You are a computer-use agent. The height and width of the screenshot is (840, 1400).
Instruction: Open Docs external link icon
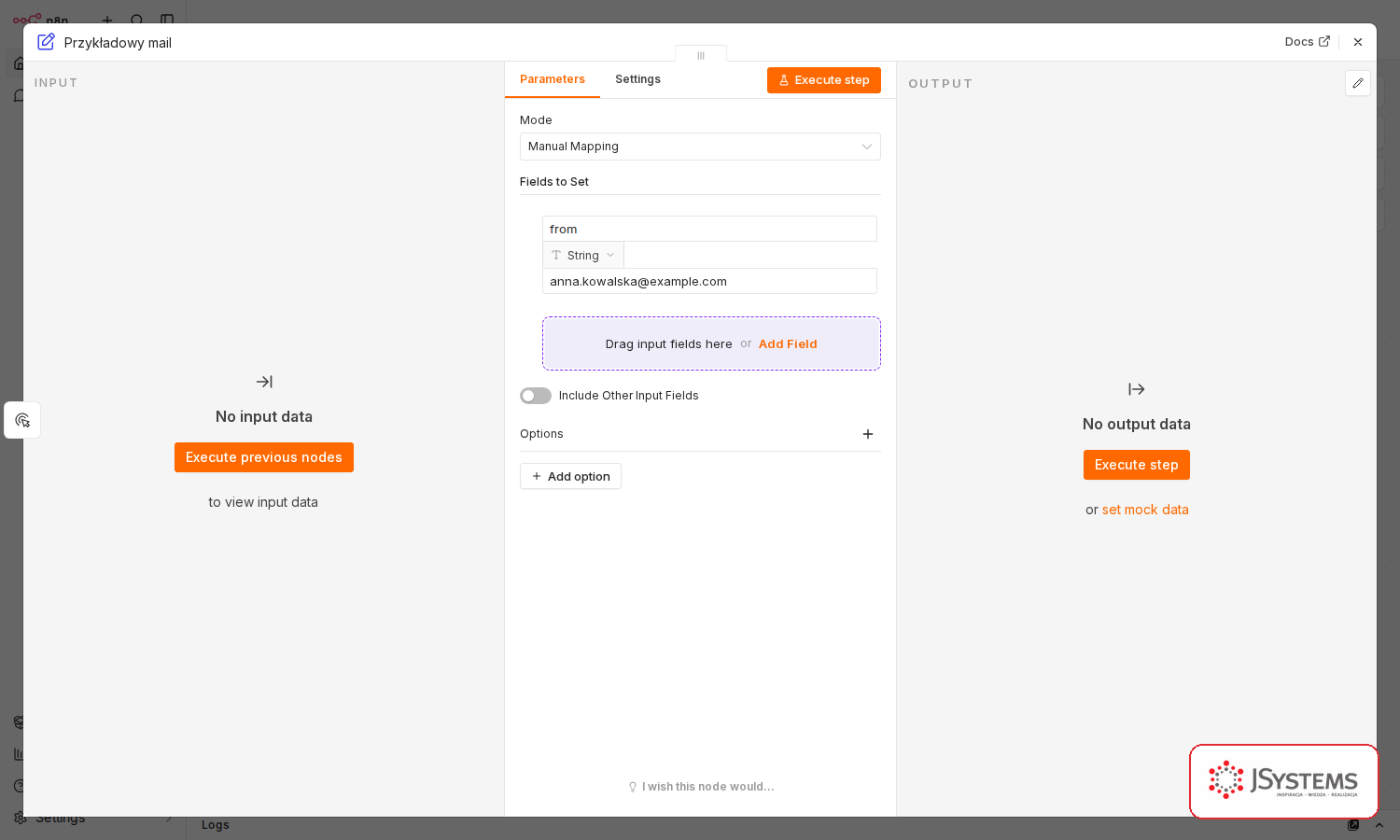coord(1323,41)
